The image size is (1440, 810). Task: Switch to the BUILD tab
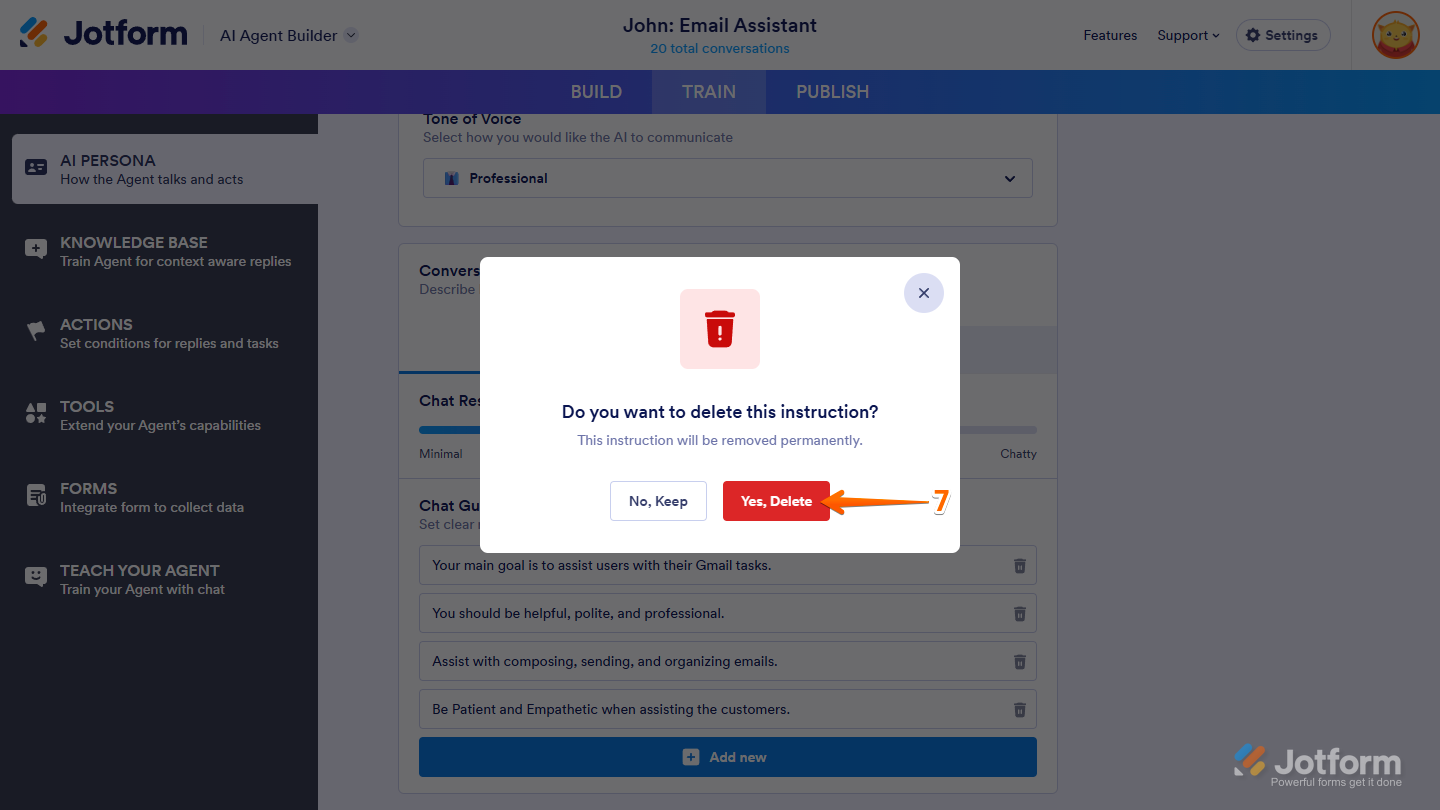(x=596, y=92)
